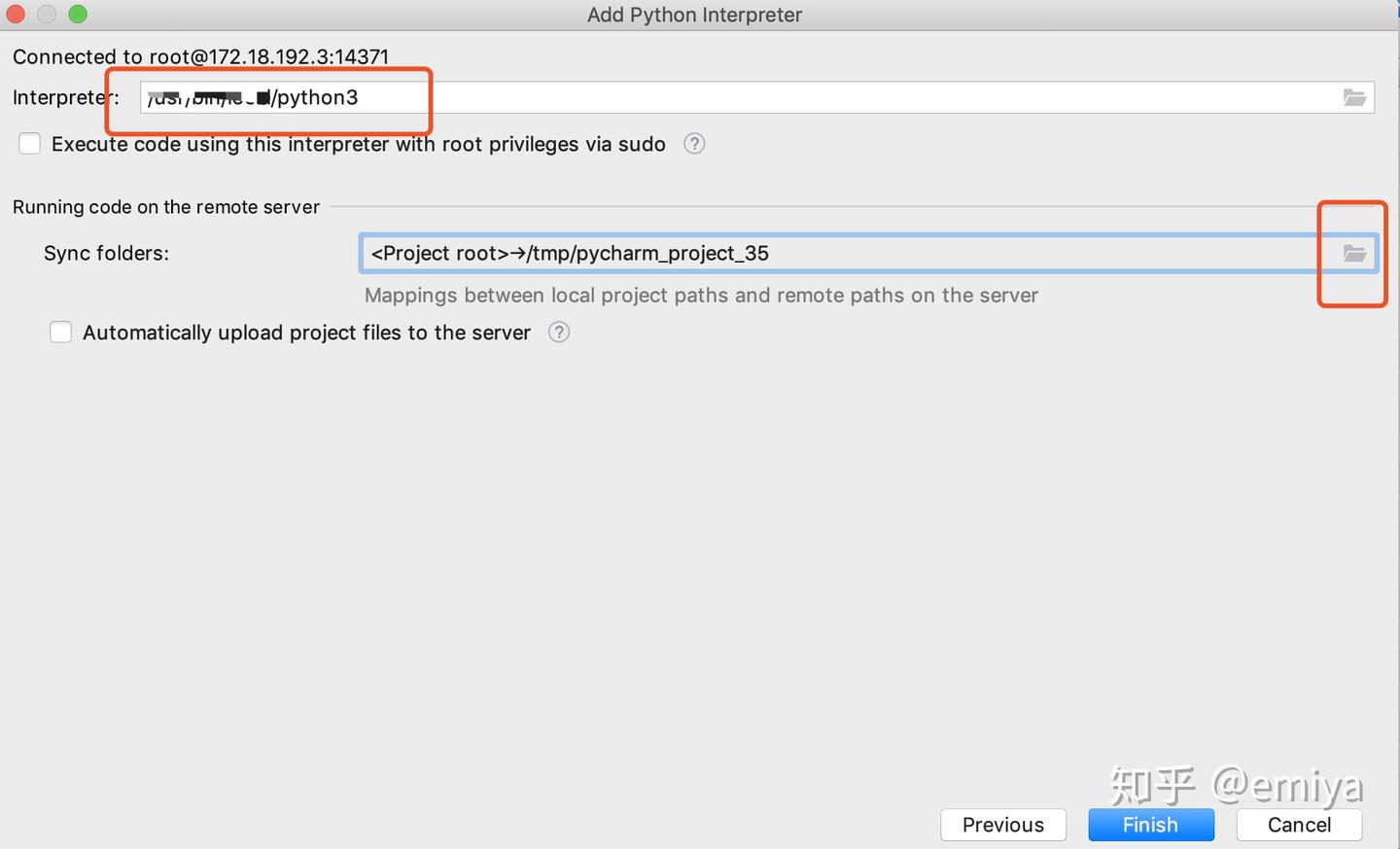Go back with the Previous button
Image resolution: width=1400 pixels, height=849 pixels.
click(1002, 825)
